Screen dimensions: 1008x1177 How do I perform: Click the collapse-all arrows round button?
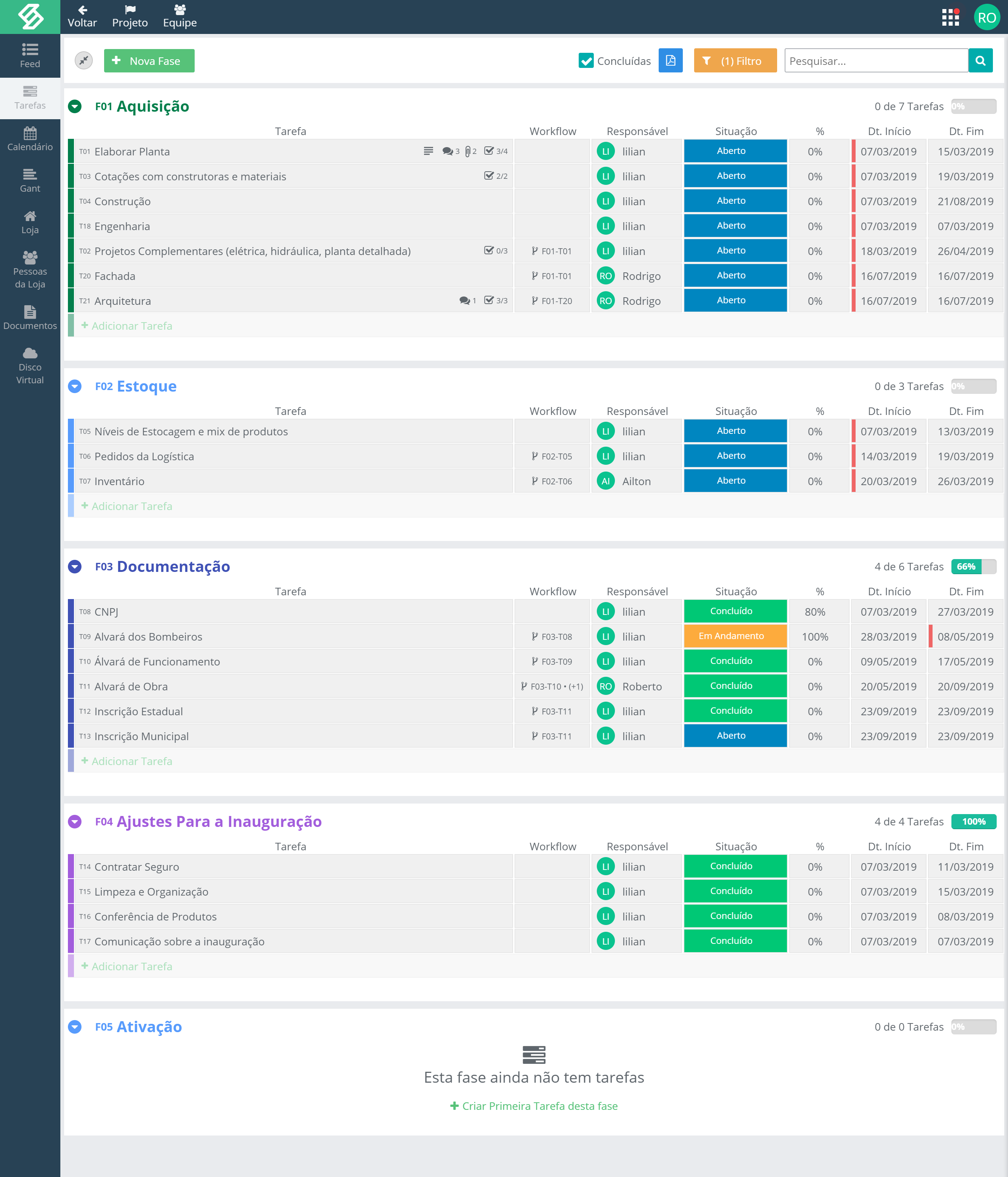[83, 60]
